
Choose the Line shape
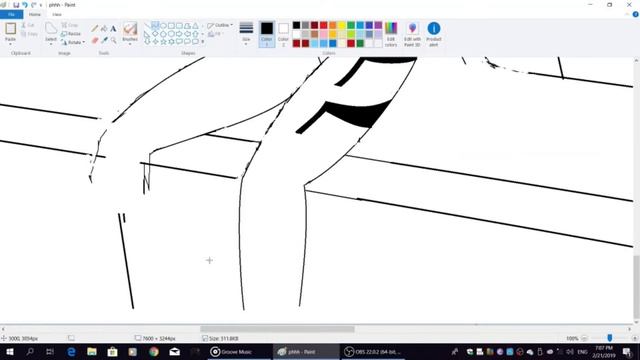(147, 26)
